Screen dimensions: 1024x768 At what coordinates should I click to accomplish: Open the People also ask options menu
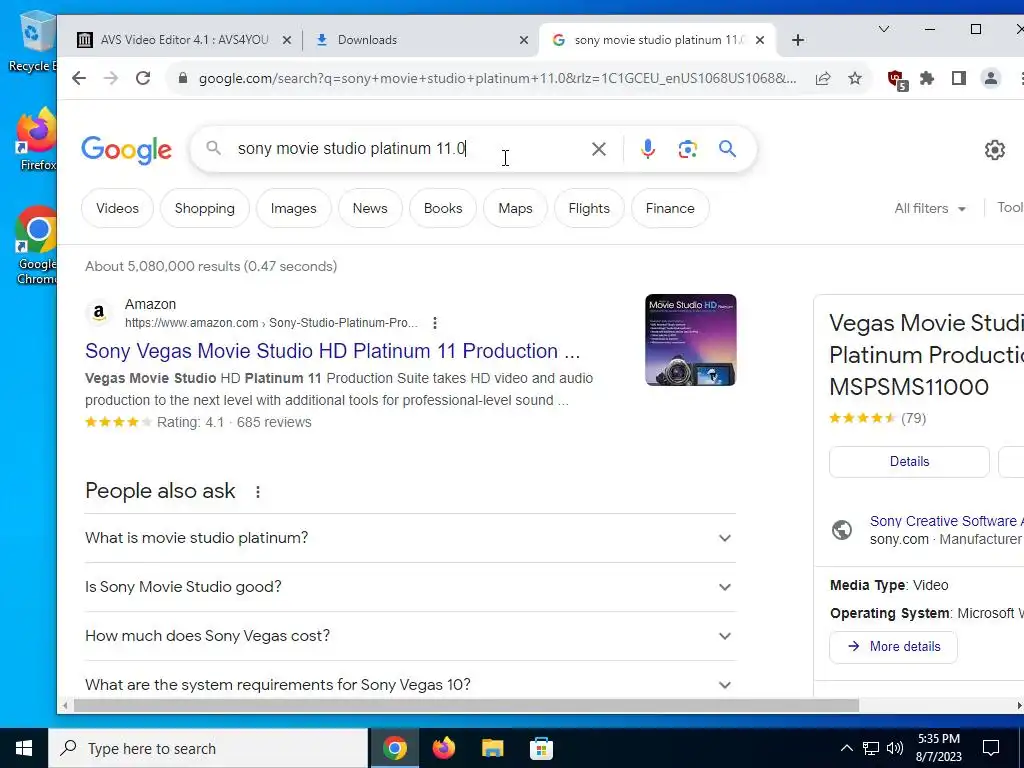pyautogui.click(x=258, y=492)
